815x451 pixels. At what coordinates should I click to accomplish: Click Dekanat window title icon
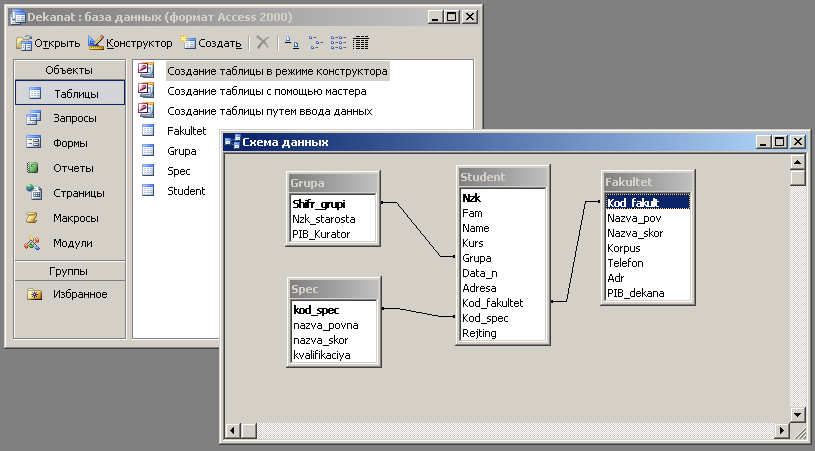coord(18,17)
